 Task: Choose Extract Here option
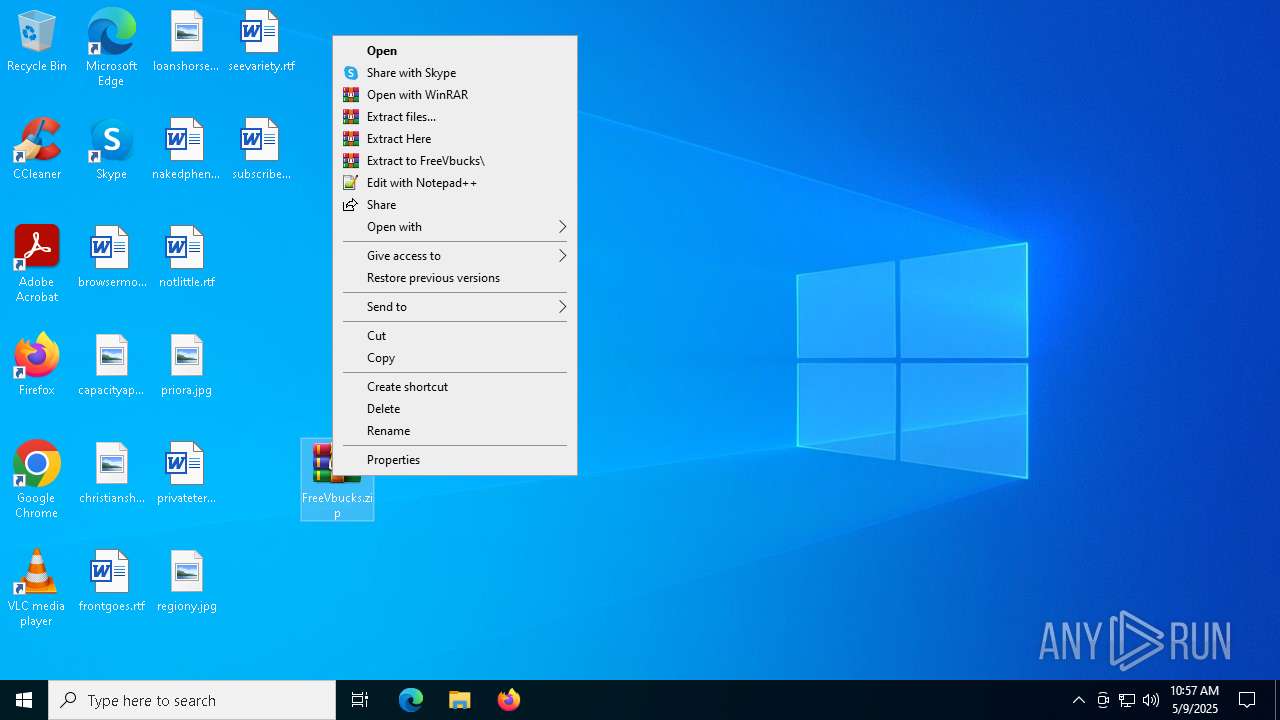(455, 139)
